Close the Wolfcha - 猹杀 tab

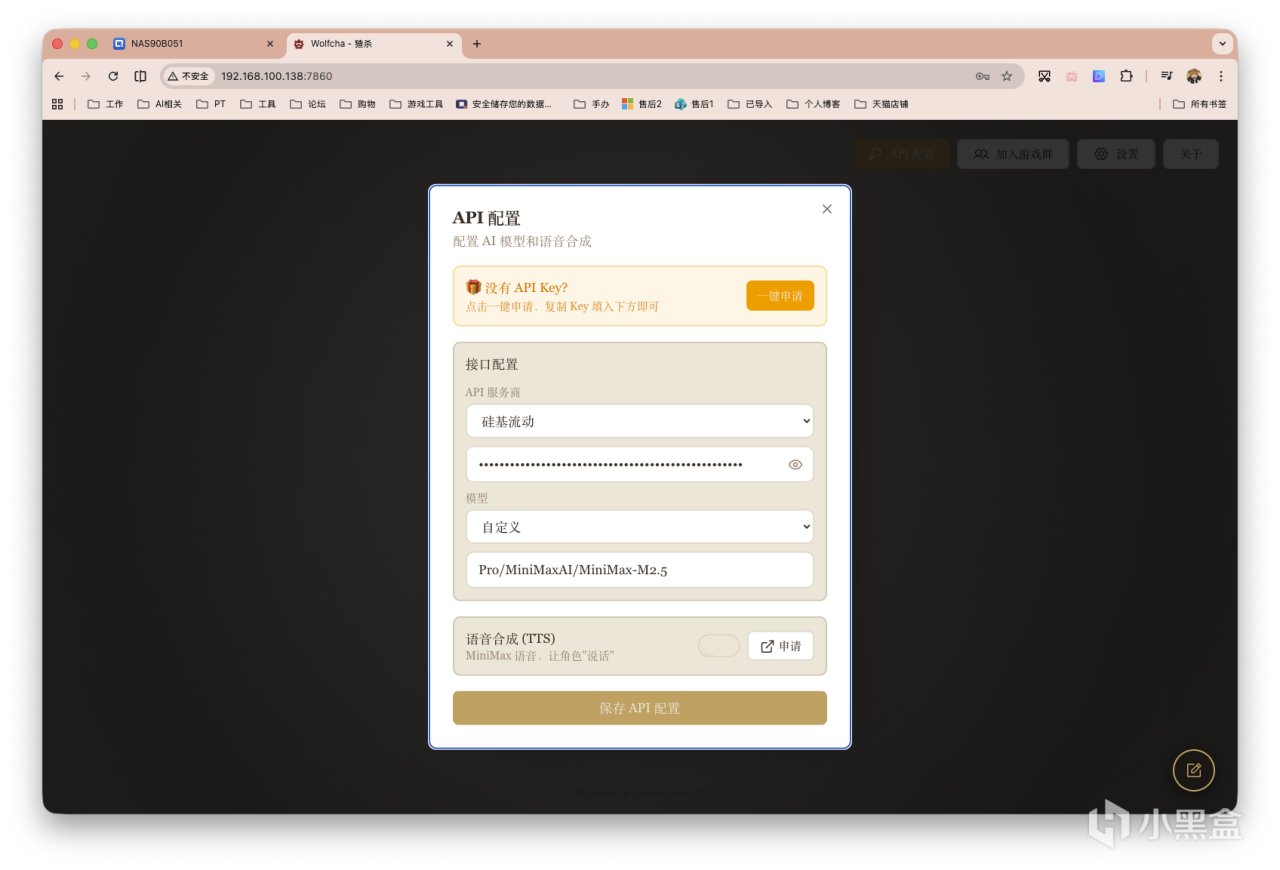pos(449,44)
